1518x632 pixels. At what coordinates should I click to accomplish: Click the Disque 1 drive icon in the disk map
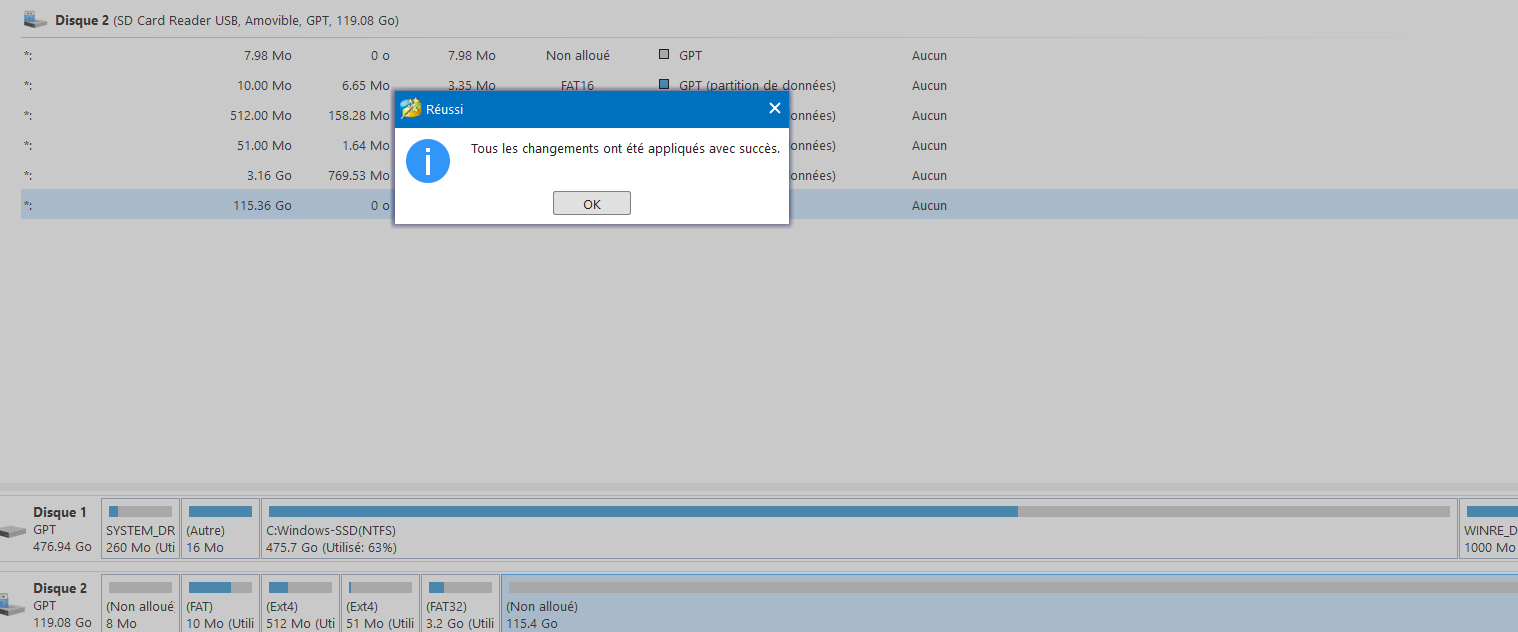[x=12, y=531]
